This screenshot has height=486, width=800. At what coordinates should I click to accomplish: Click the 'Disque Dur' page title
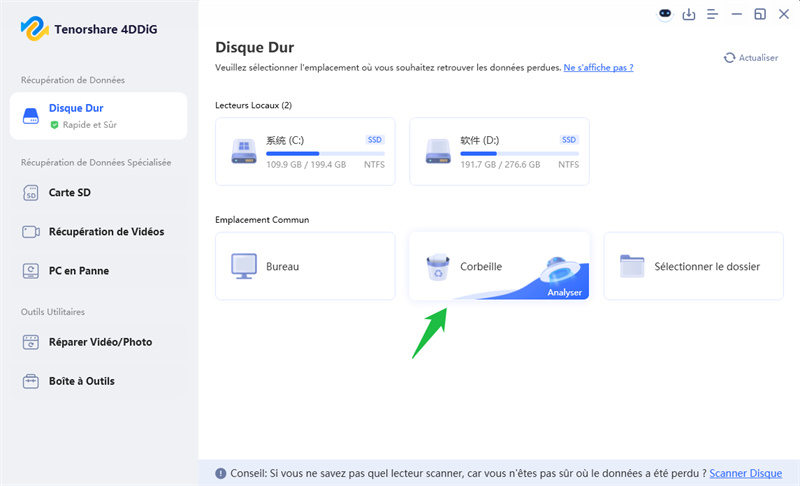pos(255,47)
